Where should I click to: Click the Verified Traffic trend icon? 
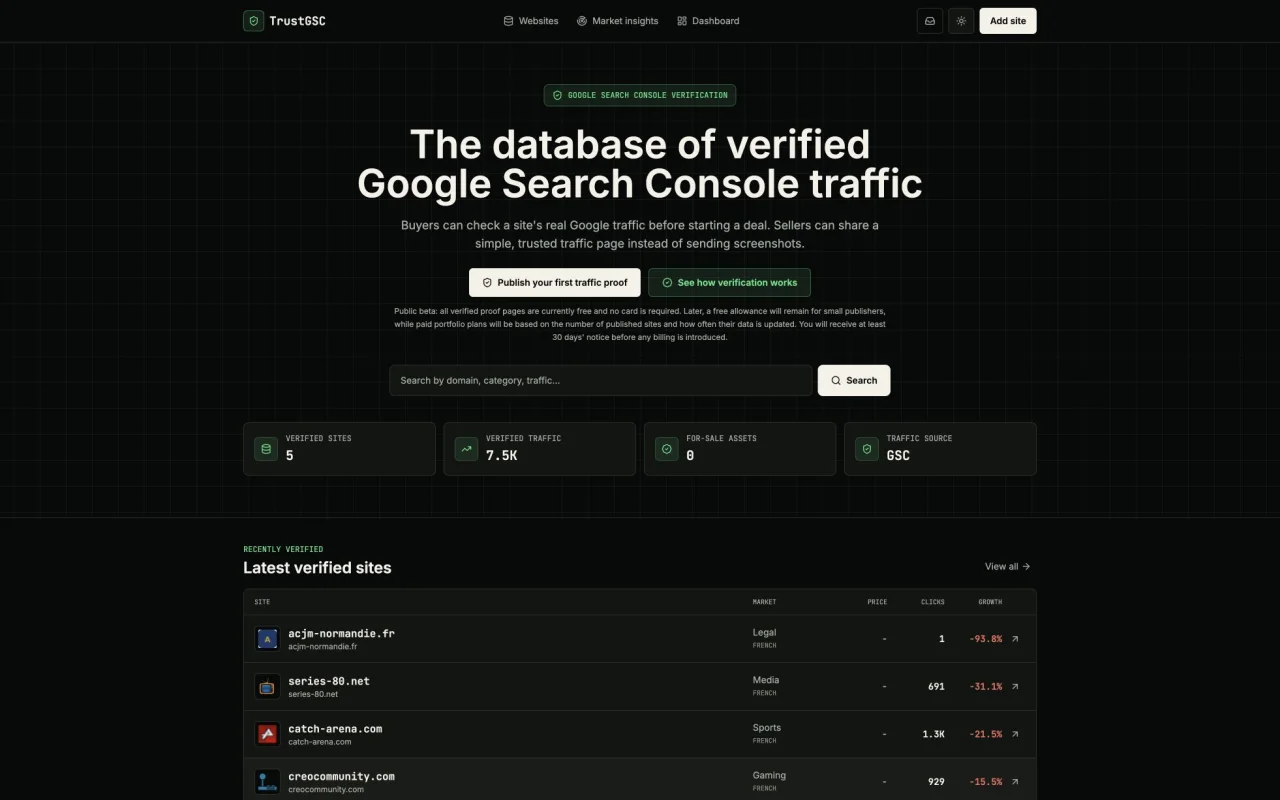[466, 449]
